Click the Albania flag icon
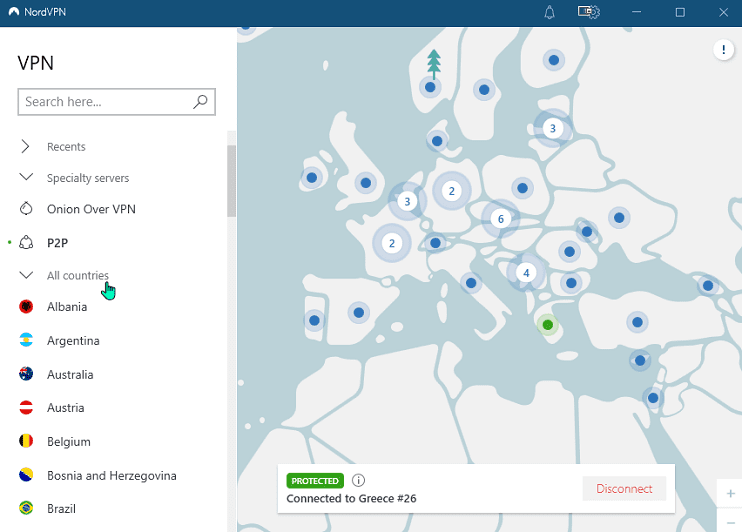 pyautogui.click(x=26, y=307)
